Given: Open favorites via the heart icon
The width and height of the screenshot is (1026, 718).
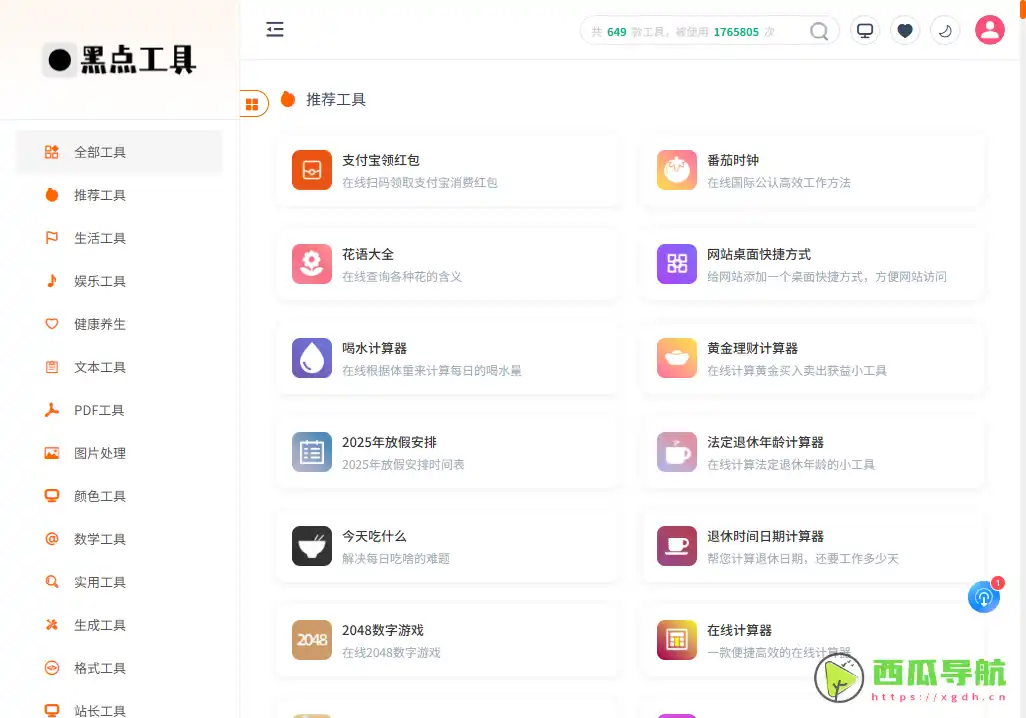Looking at the screenshot, I should click(905, 31).
